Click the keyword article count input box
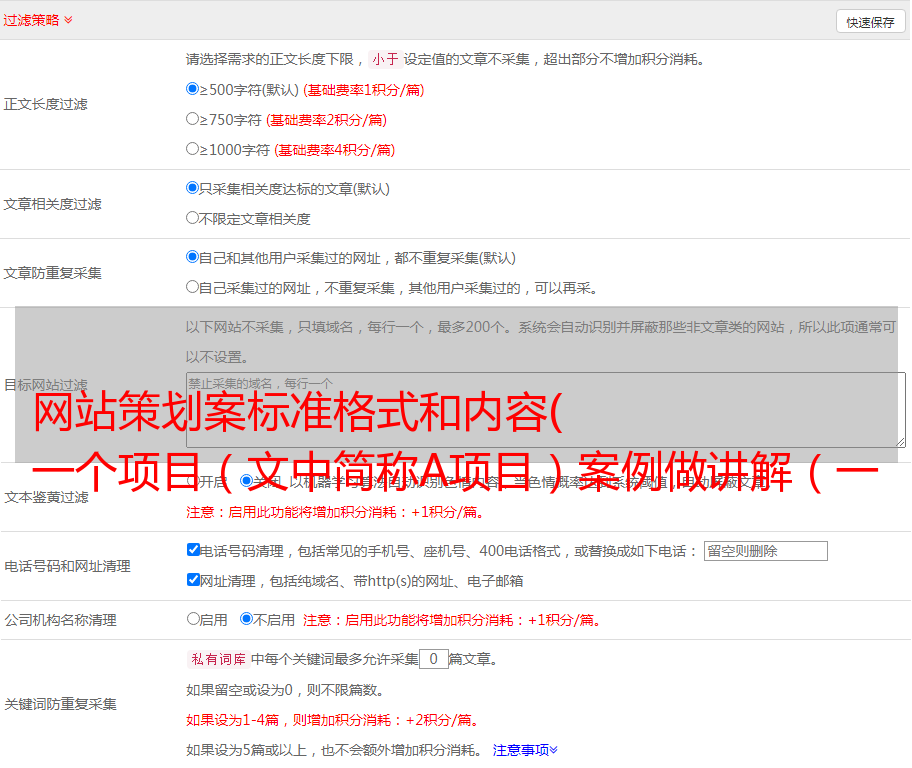The image size is (912, 768). [x=433, y=659]
